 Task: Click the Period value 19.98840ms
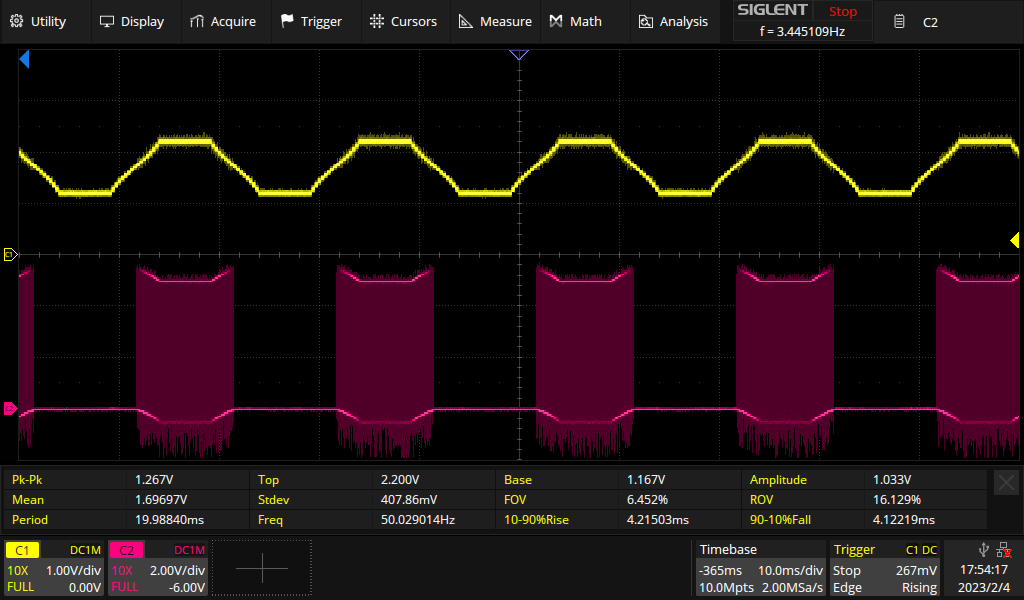tap(169, 520)
